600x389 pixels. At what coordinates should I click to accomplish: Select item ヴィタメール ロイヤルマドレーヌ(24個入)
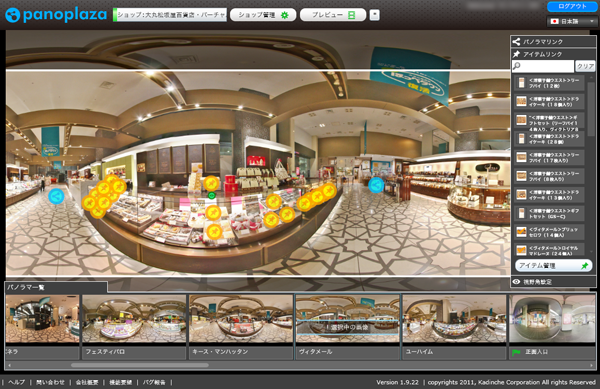click(x=549, y=249)
